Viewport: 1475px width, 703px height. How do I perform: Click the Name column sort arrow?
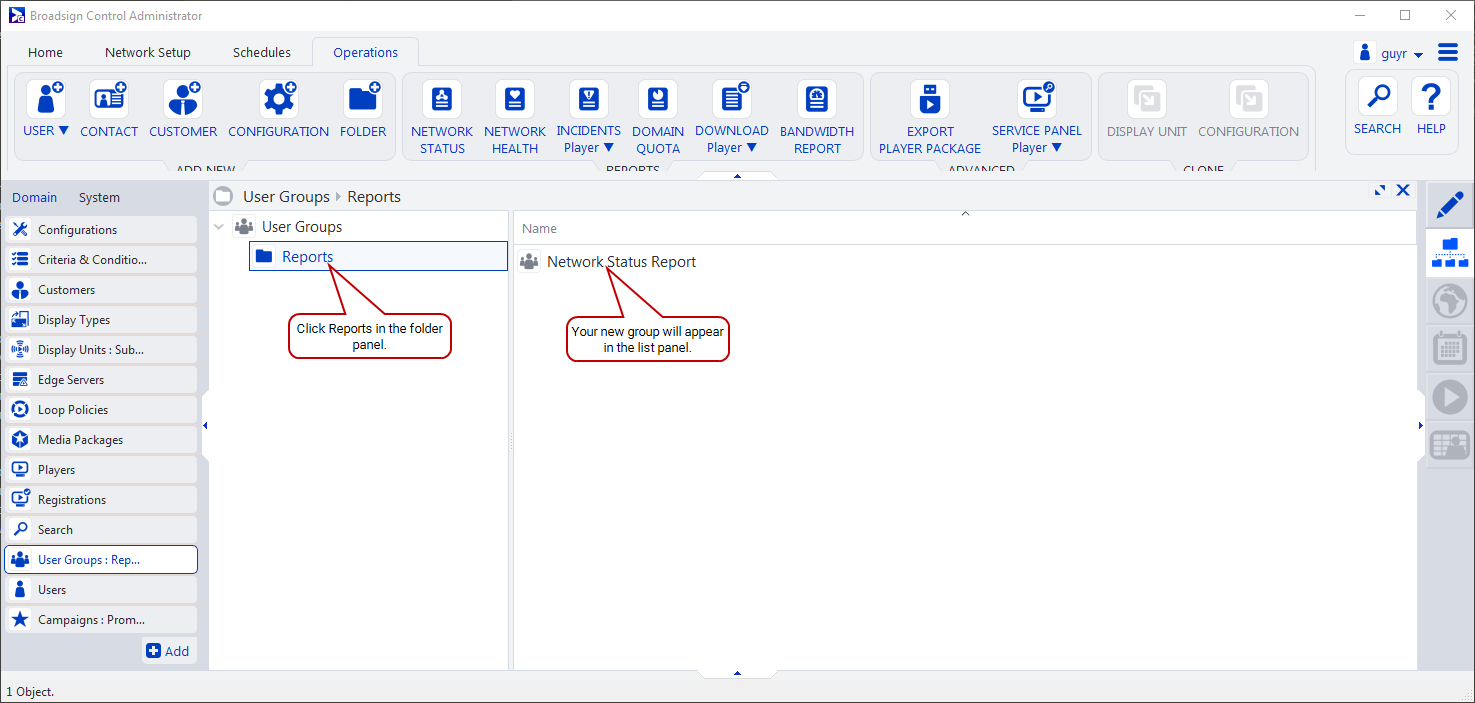click(965, 213)
